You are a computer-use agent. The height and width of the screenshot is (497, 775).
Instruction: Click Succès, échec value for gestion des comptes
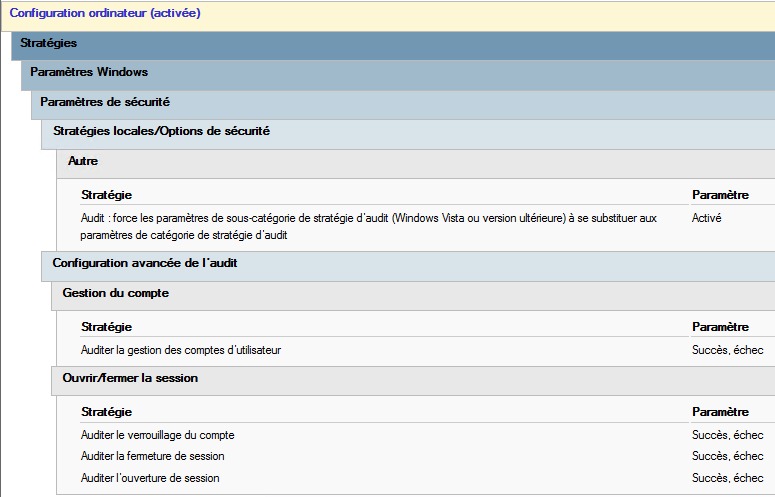728,350
